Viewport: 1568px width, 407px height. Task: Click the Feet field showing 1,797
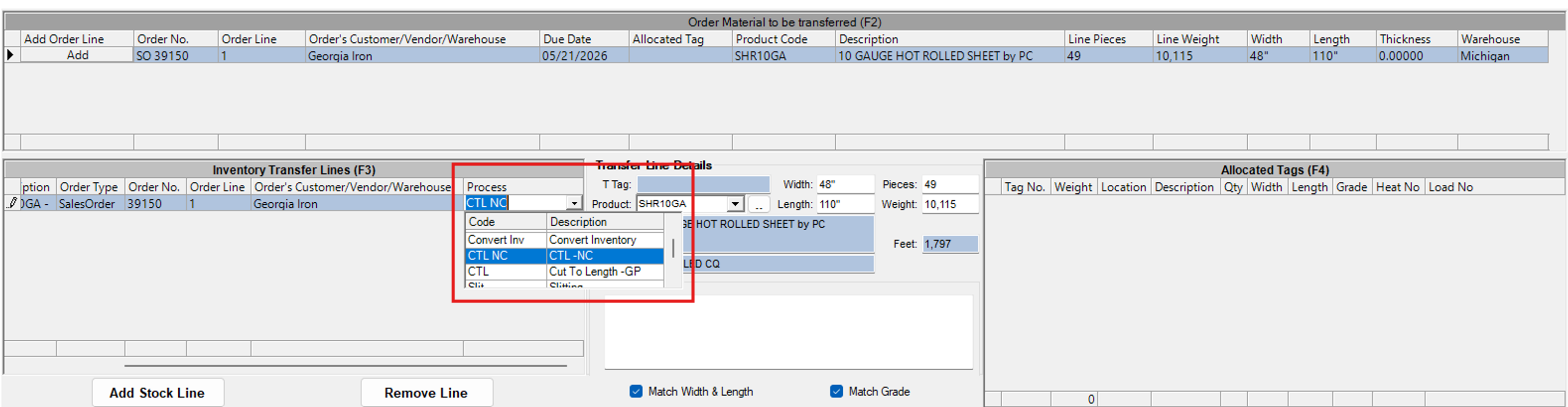[x=950, y=245]
